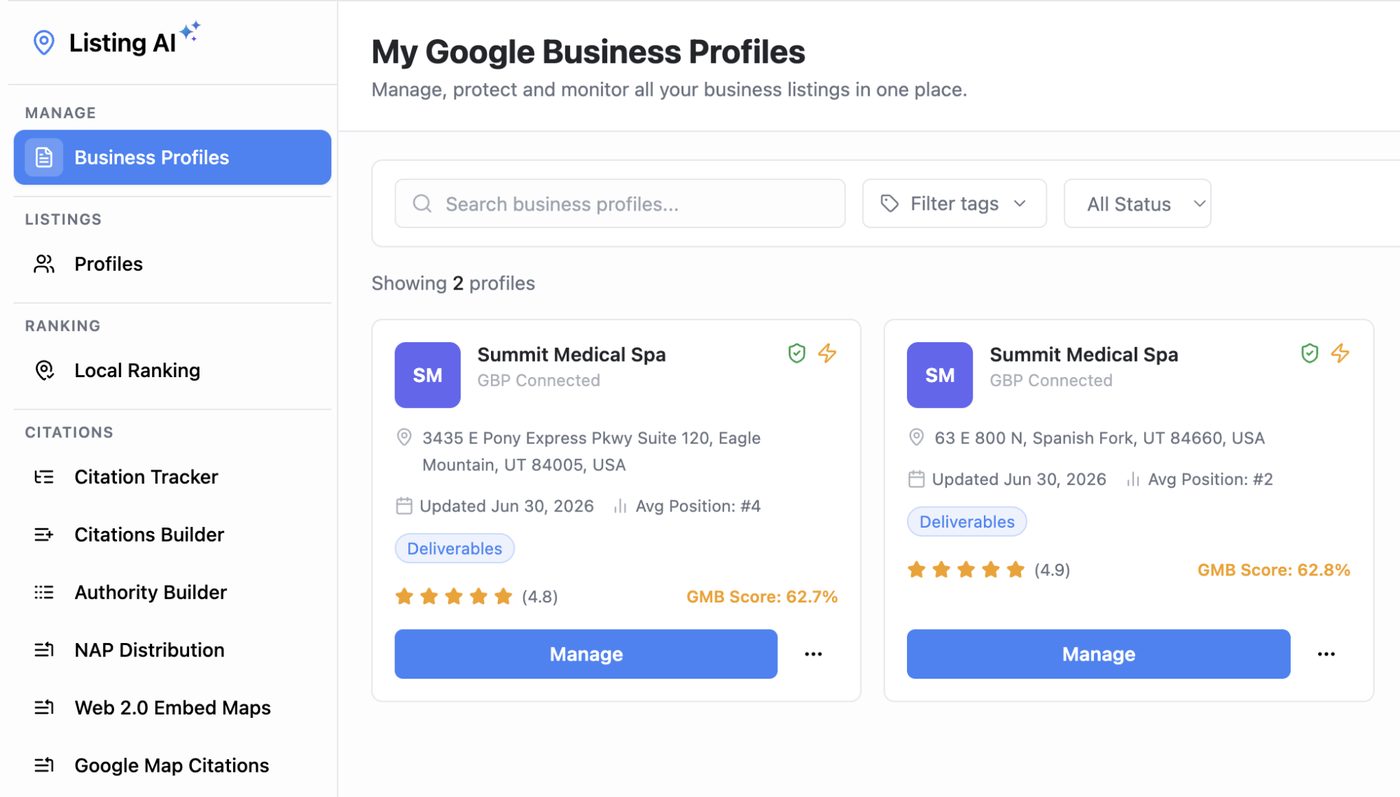Screen dimensions: 1400x797
Task: Click the Citations Builder icon
Action: tap(44, 535)
